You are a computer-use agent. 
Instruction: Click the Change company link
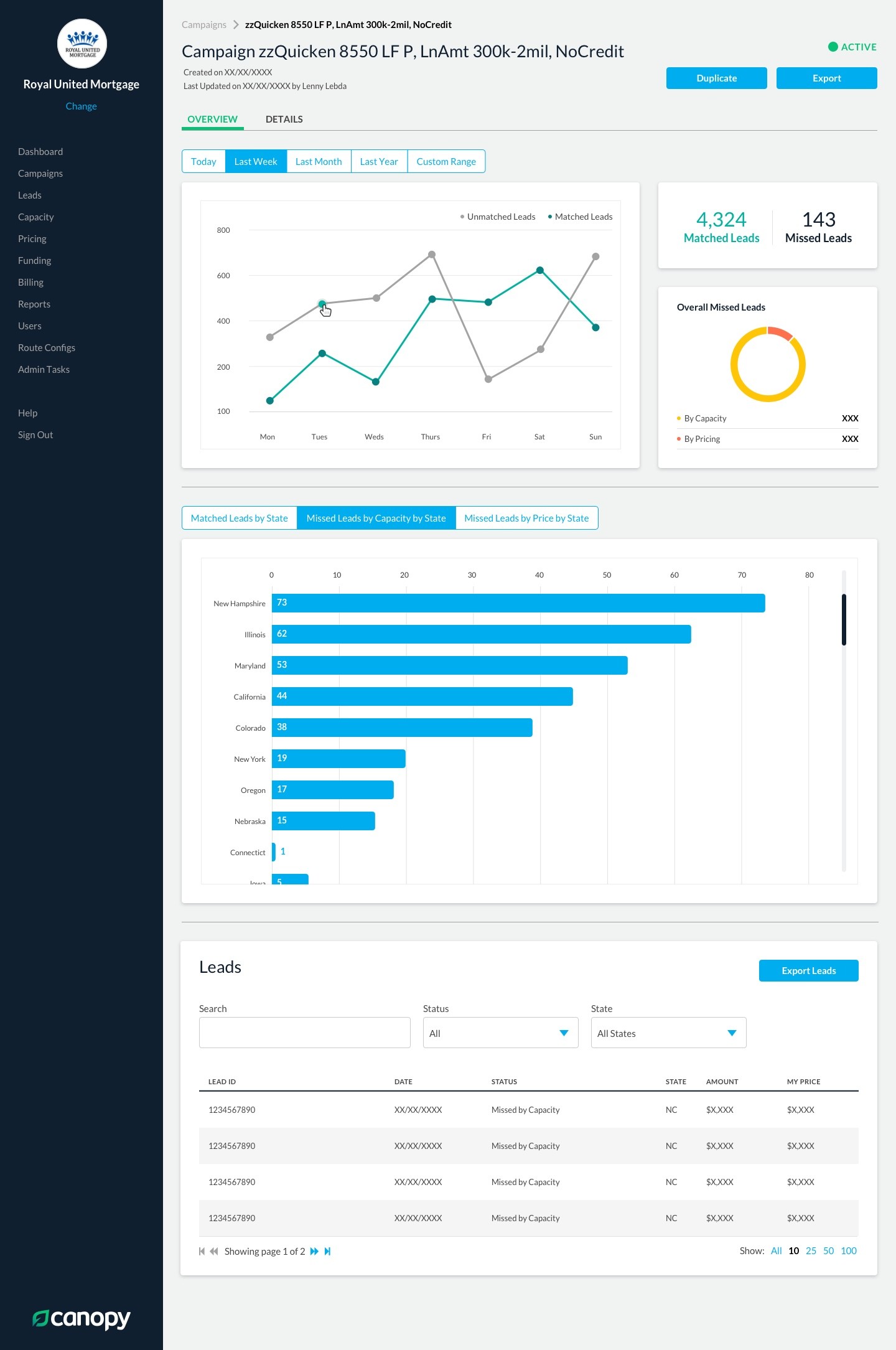(x=82, y=106)
